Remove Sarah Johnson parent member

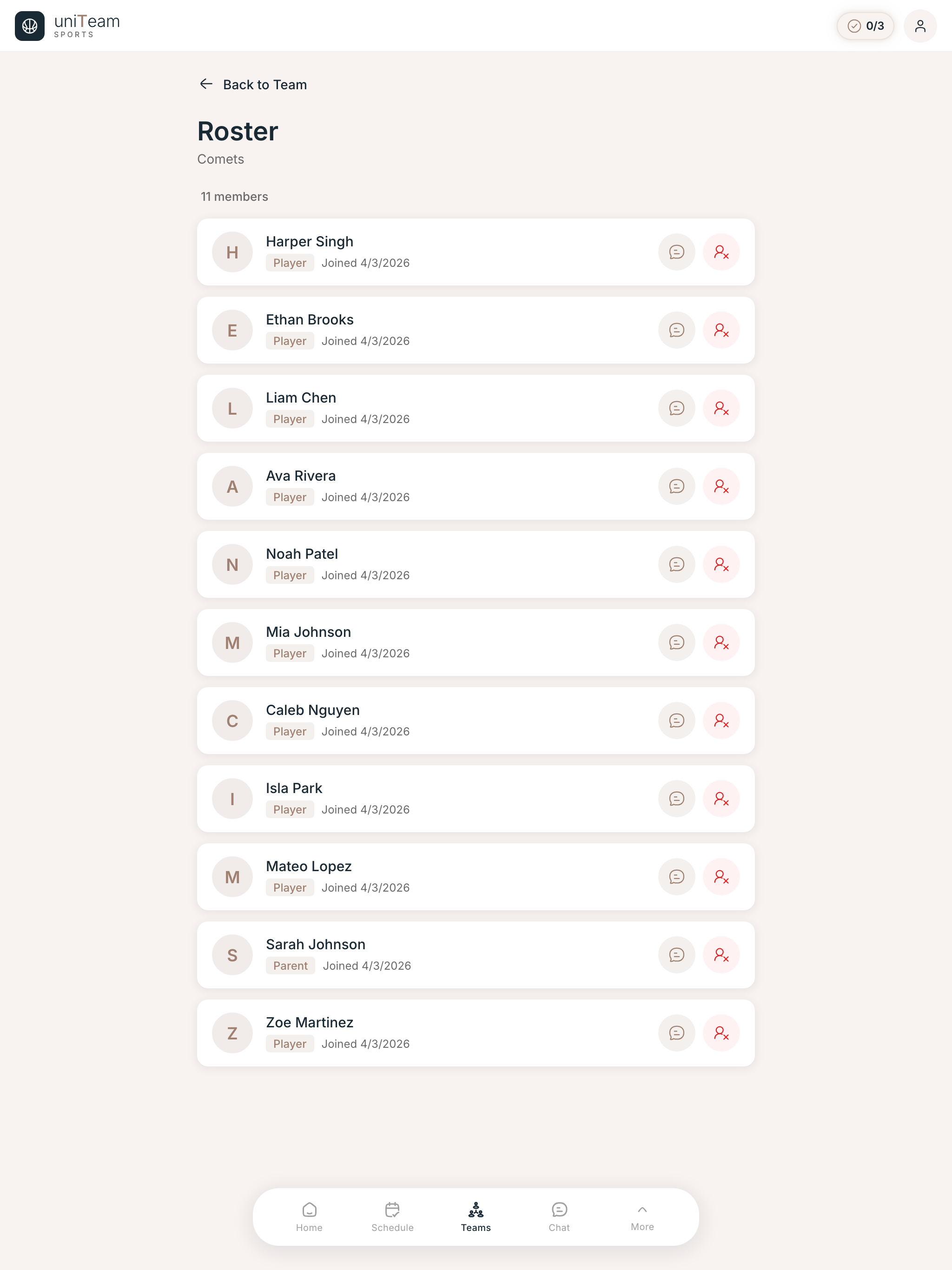pos(721,955)
